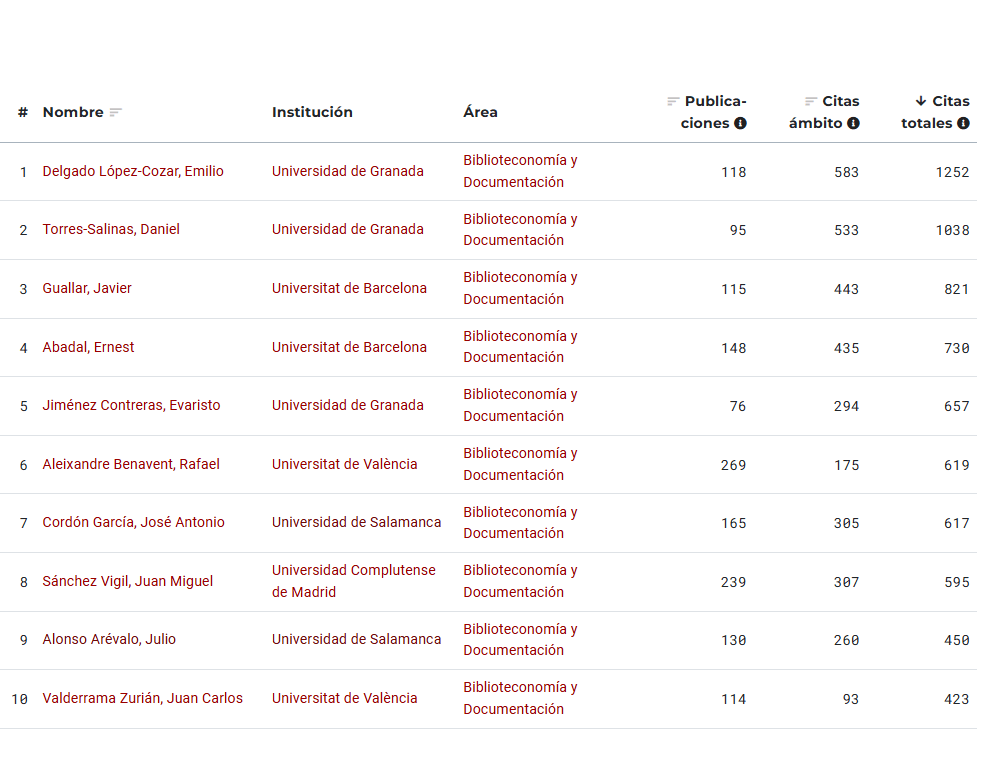The image size is (998, 782).
Task: Open Universidad Complutense de Madrid link
Action: click(353, 581)
